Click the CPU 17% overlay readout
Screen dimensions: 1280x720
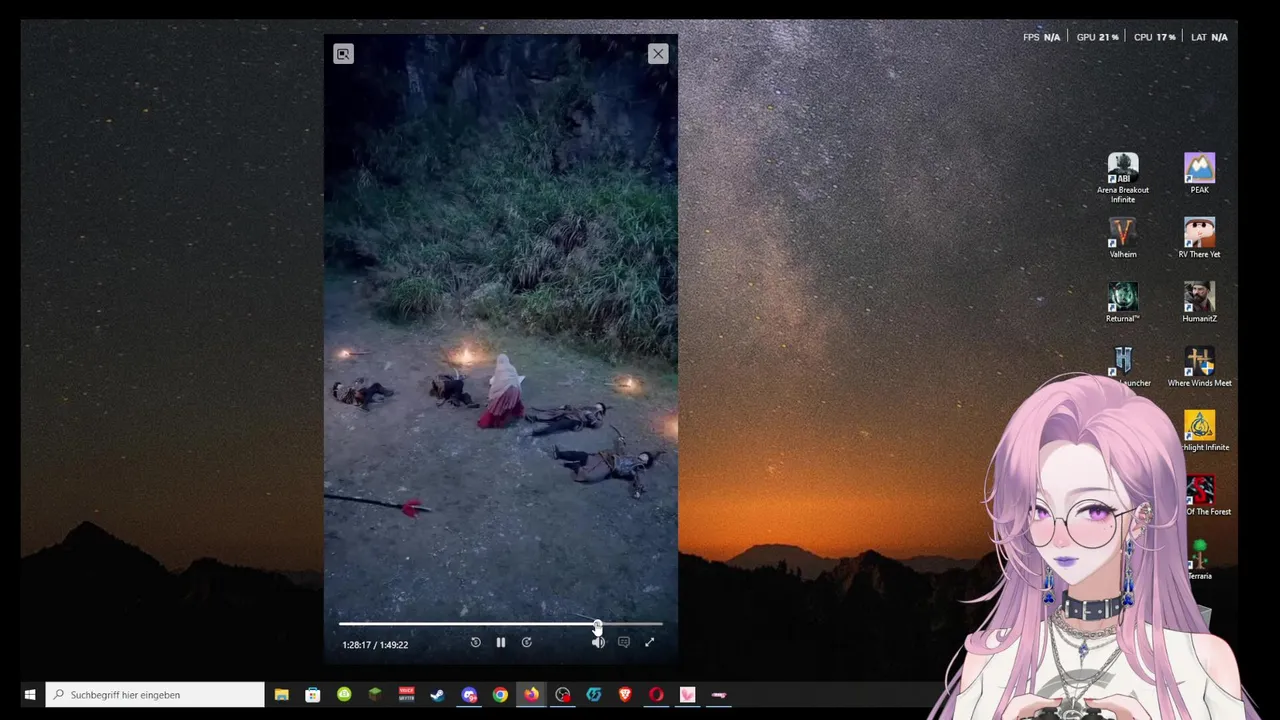(1154, 37)
